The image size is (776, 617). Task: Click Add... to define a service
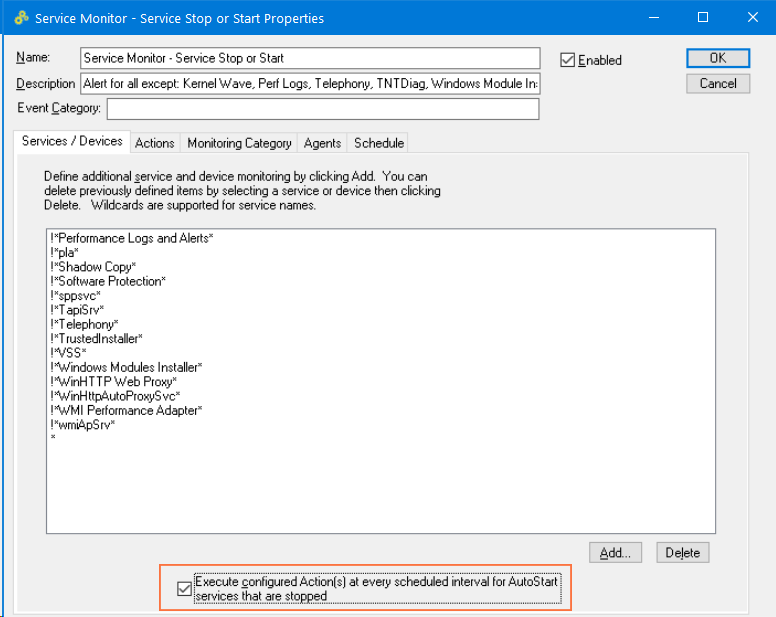615,553
